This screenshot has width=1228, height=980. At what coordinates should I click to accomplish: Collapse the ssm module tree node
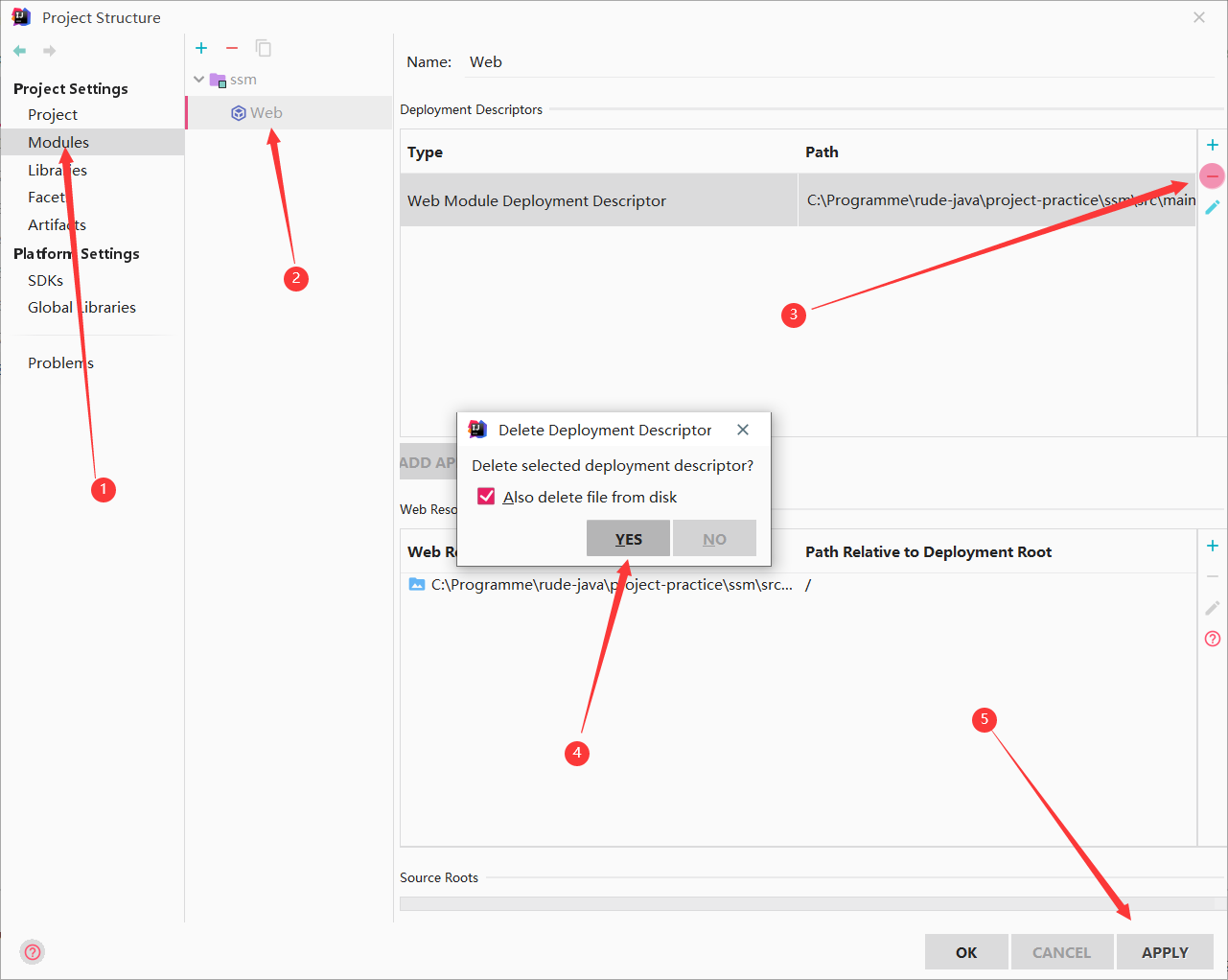[x=198, y=80]
